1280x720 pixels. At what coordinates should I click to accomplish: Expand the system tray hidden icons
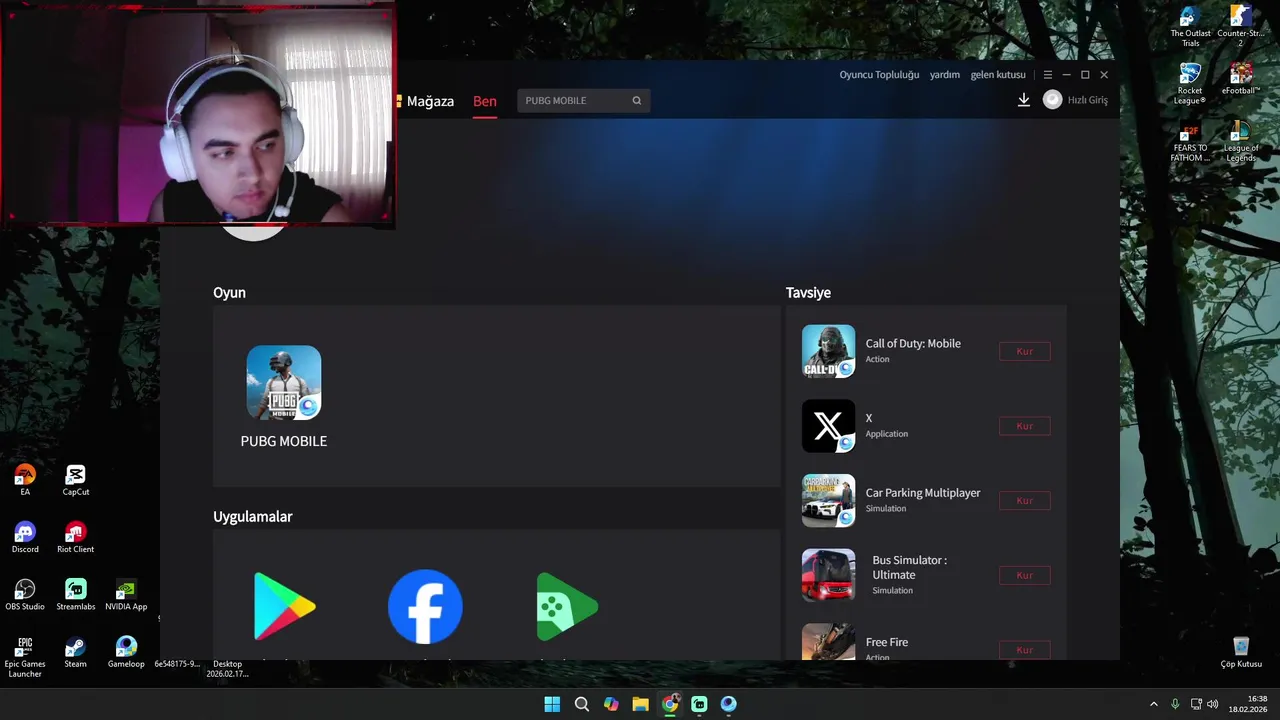(x=1153, y=704)
